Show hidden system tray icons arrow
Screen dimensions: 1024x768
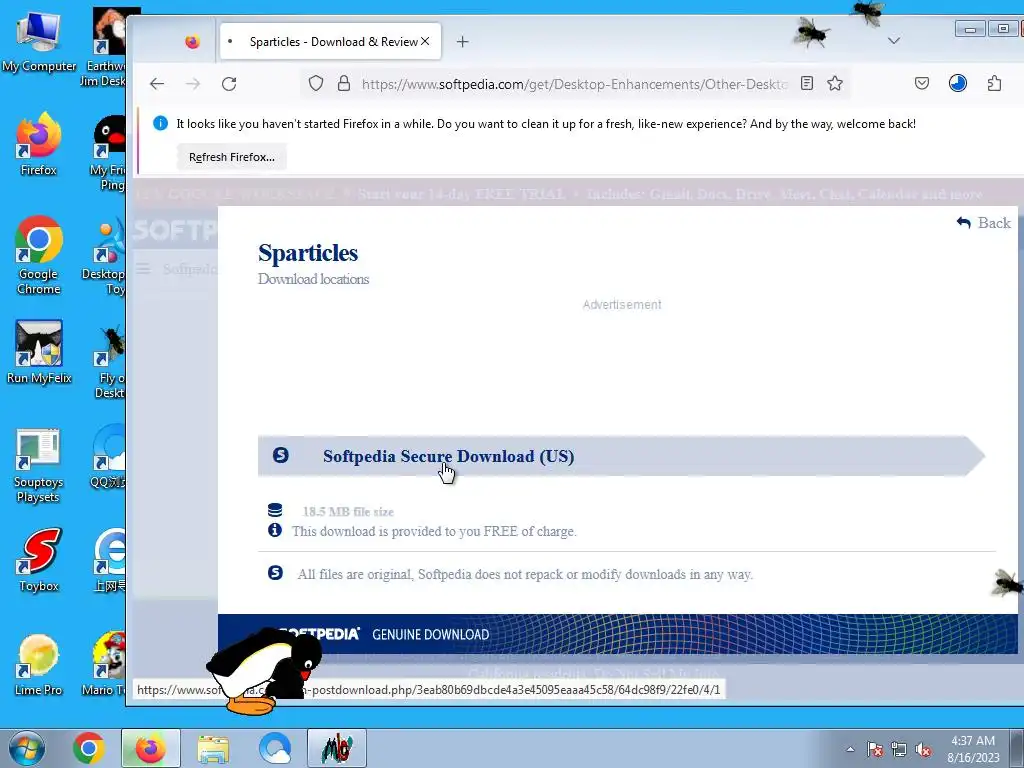tap(850, 749)
